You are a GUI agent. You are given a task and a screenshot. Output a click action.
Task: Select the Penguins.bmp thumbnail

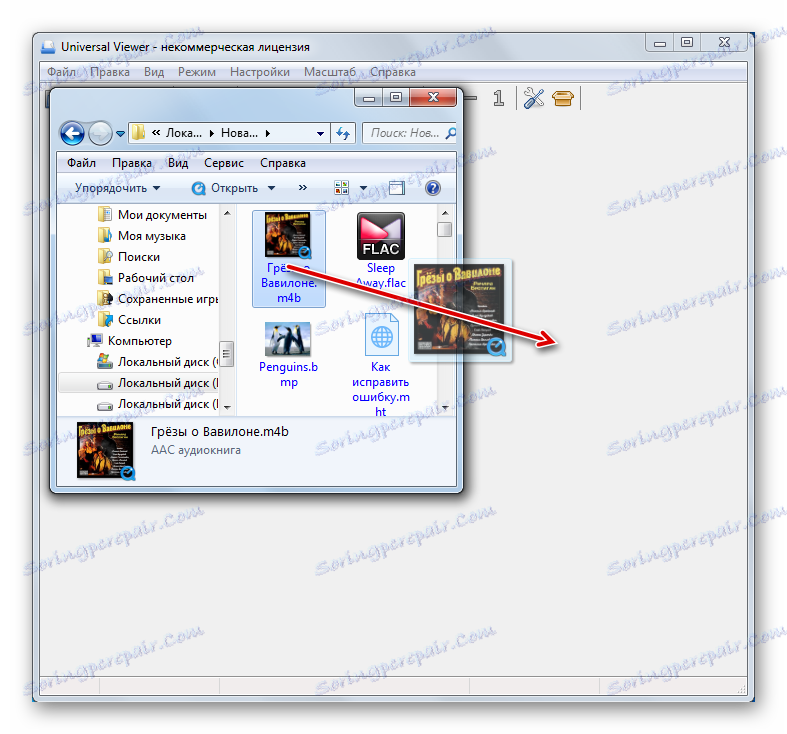[288, 339]
